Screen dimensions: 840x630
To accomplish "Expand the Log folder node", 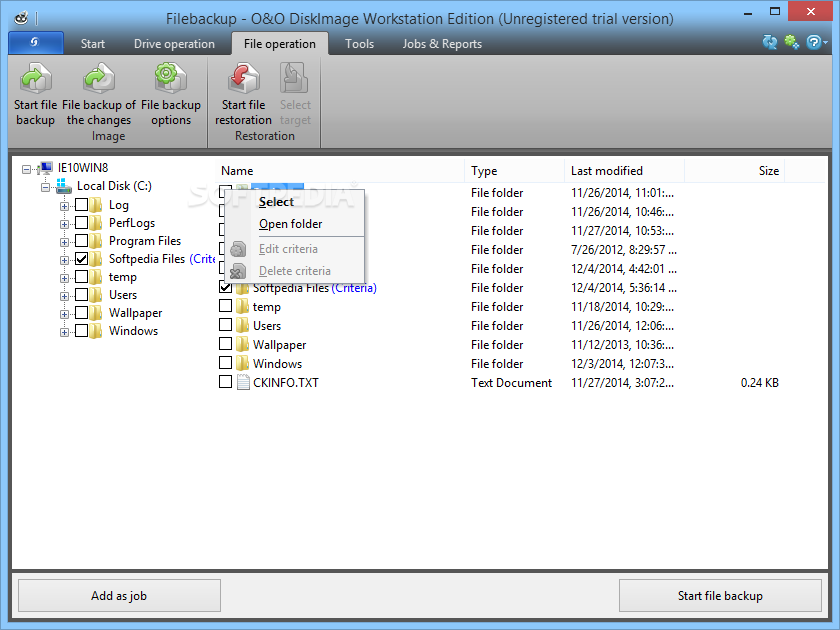I will point(64,206).
